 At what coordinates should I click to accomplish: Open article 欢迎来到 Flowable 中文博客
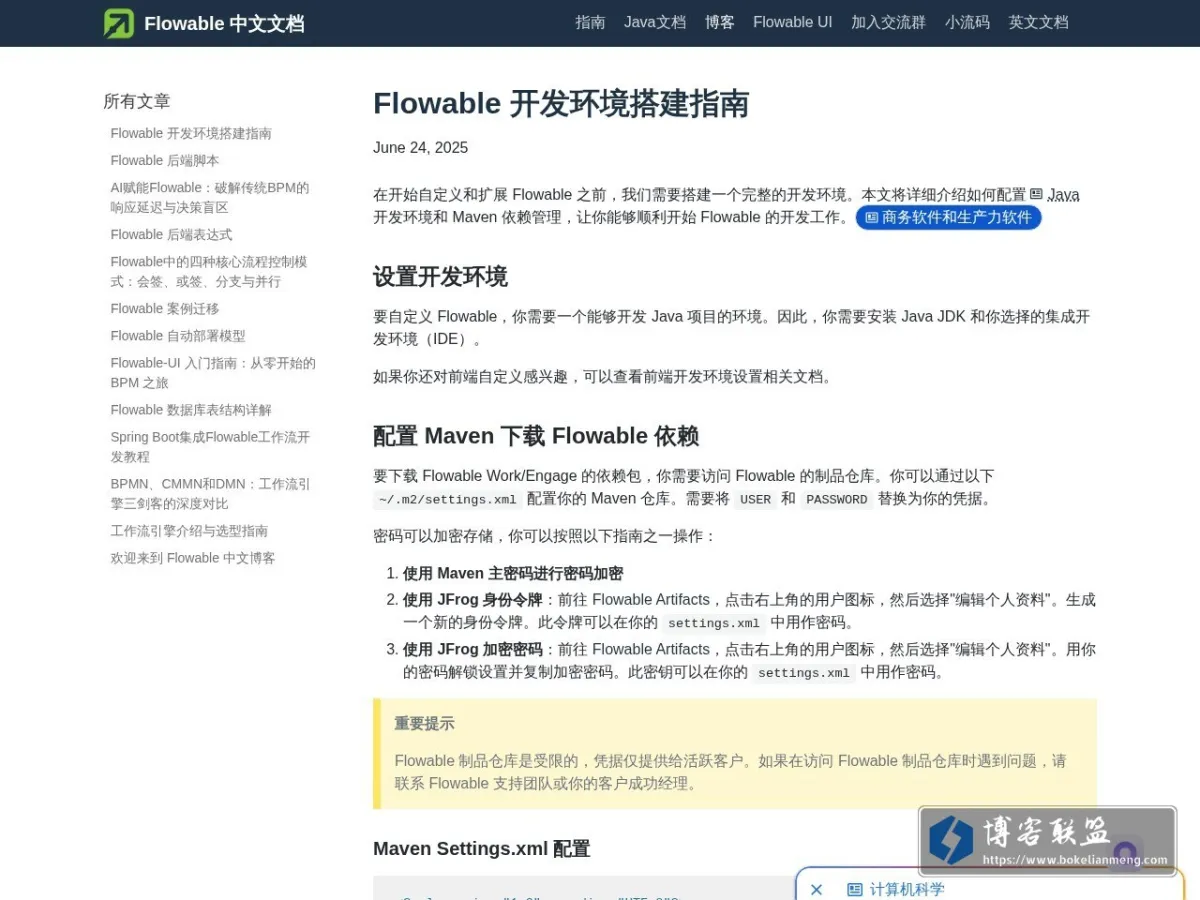(x=193, y=557)
